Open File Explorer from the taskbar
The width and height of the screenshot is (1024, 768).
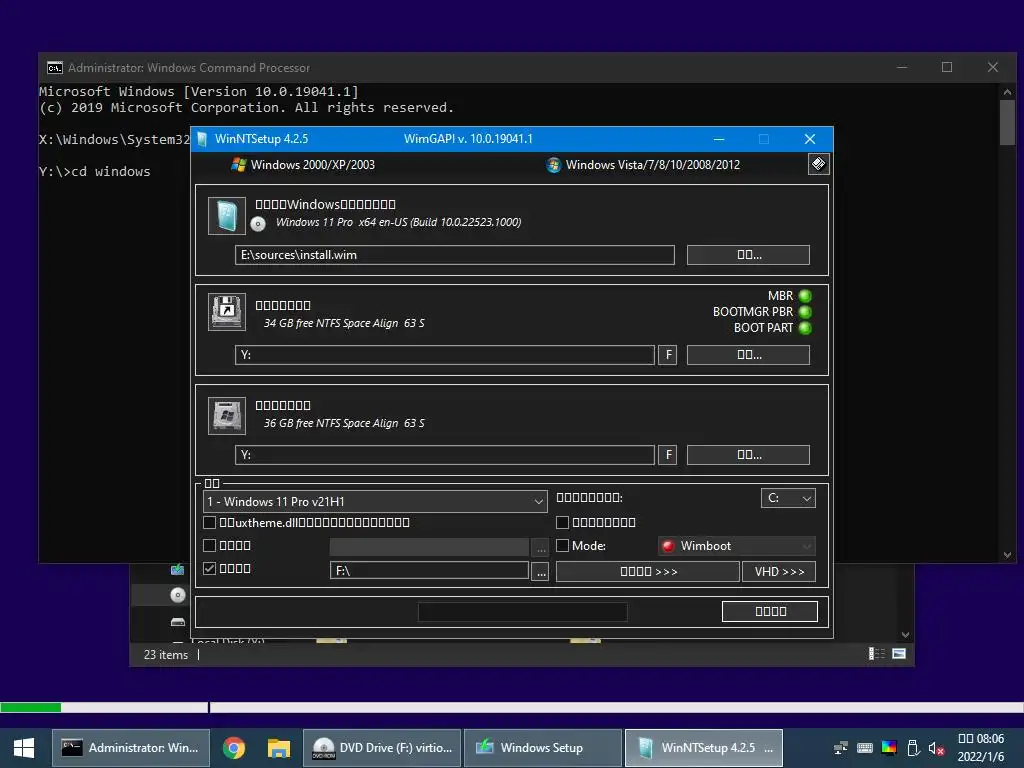coord(279,748)
